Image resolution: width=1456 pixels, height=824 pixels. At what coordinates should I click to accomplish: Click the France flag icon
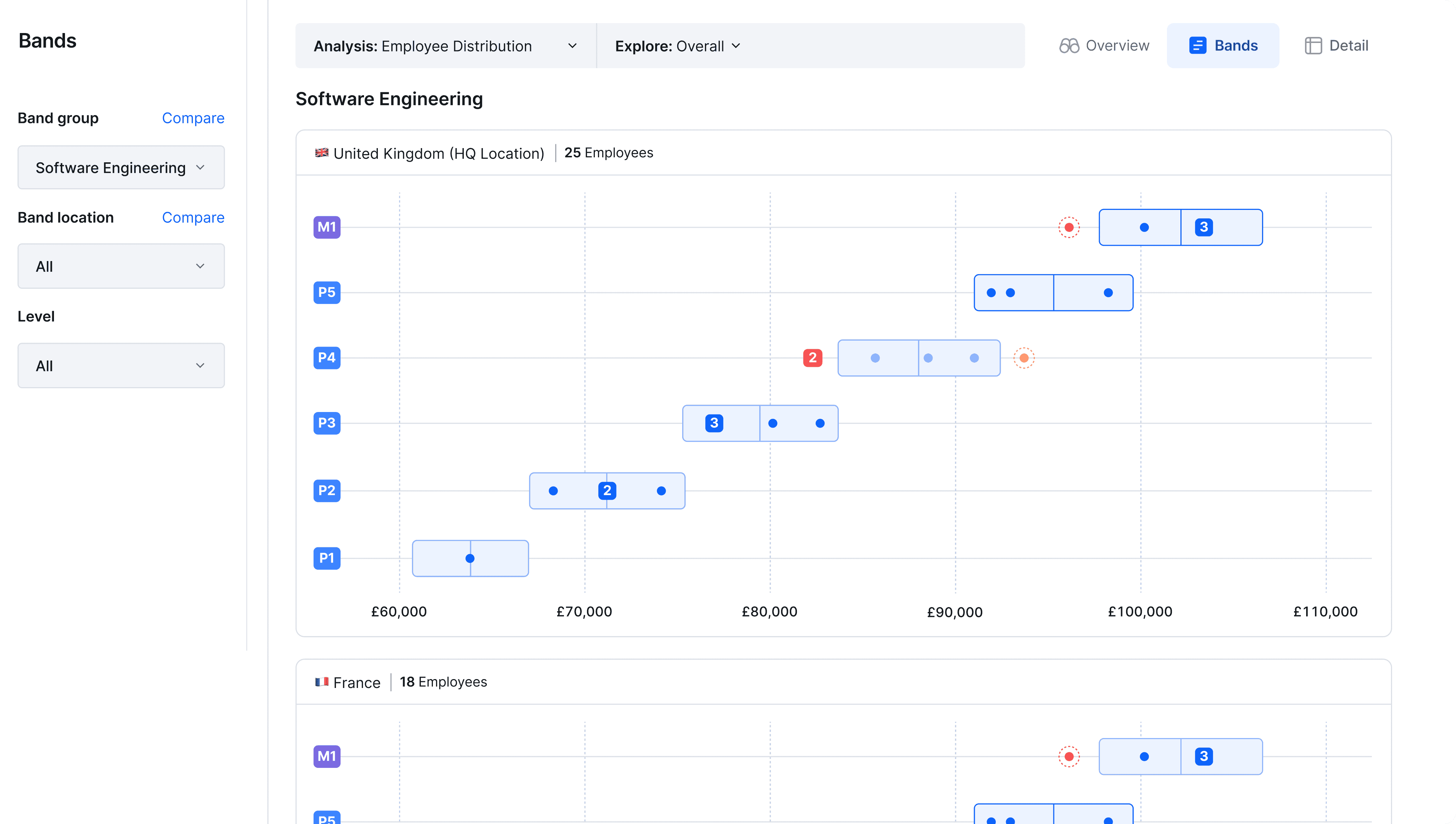(x=322, y=682)
